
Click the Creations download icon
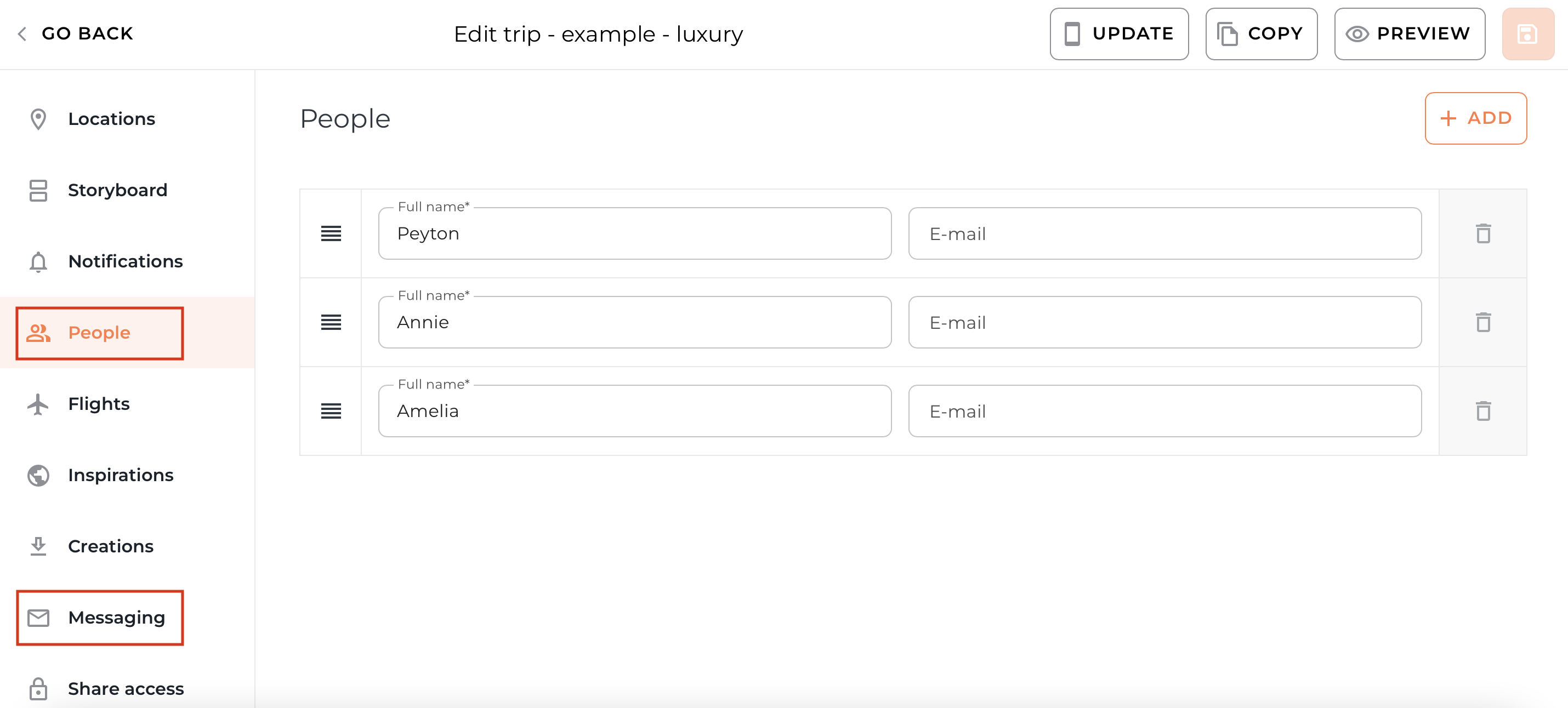[x=38, y=546]
